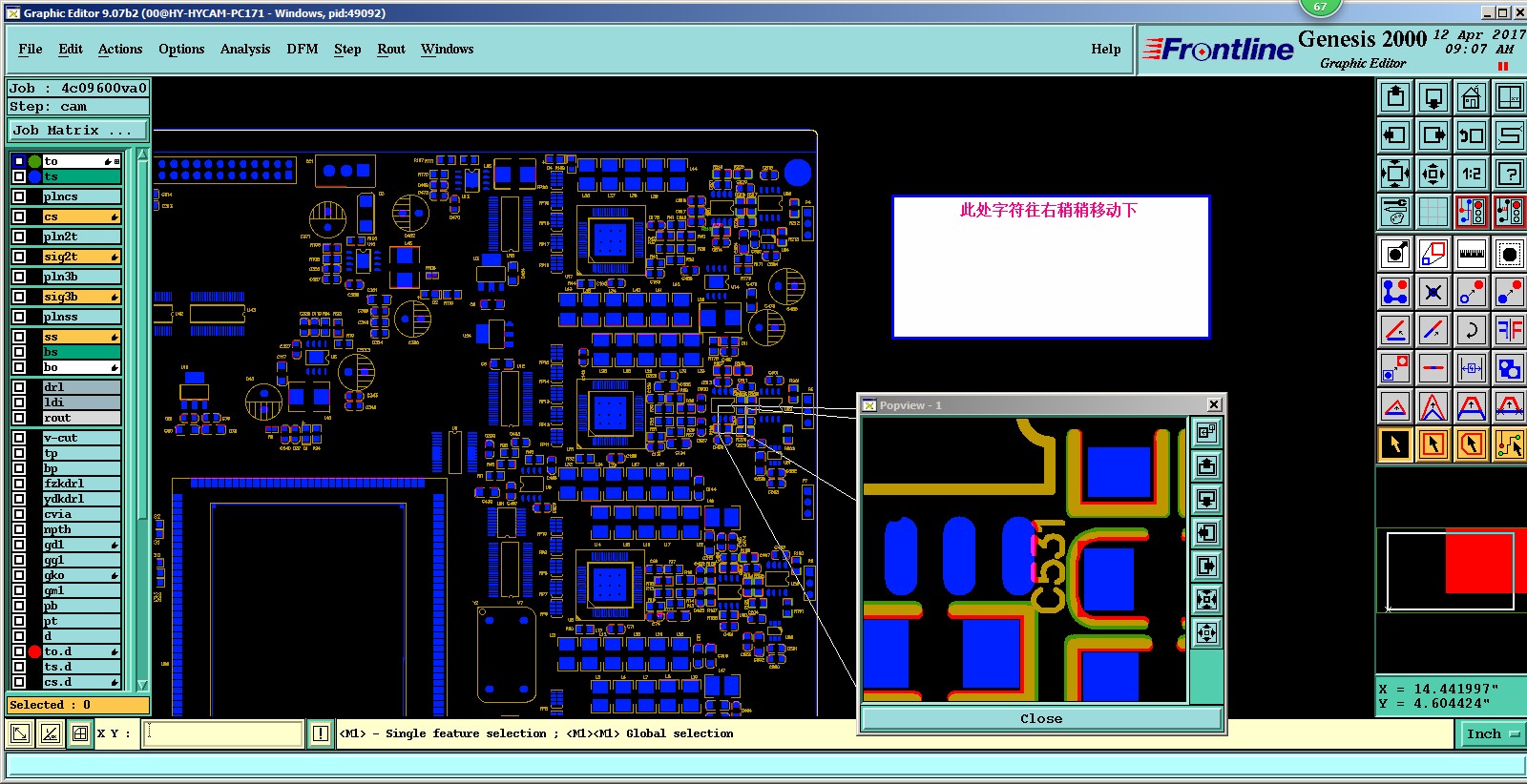This screenshot has height=784, width=1527.
Task: Click the X Y coordinate input field
Action: pos(223,733)
